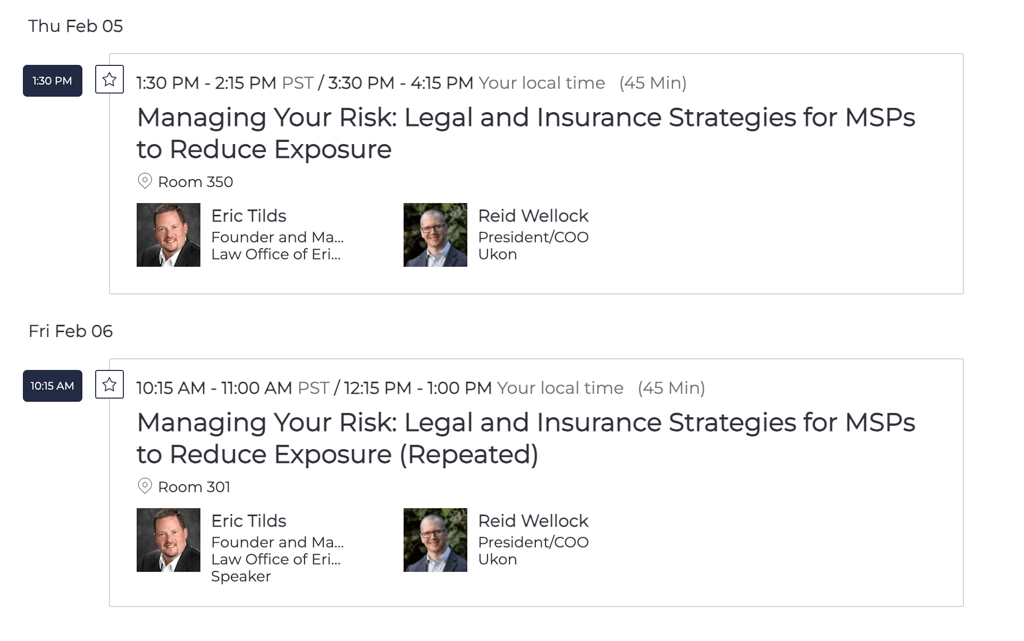
Task: Open Eric Tilds' name in Thursday session
Action: [248, 216]
